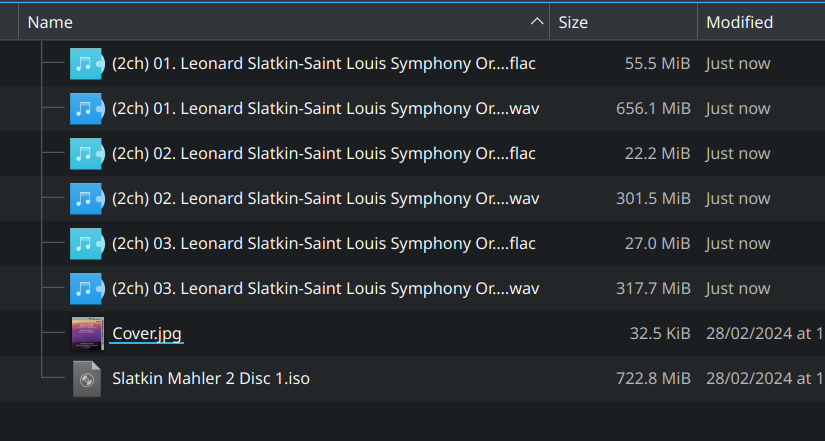Click the track 01 wav audio file icon
Image resolution: width=825 pixels, height=441 pixels.
(87, 108)
